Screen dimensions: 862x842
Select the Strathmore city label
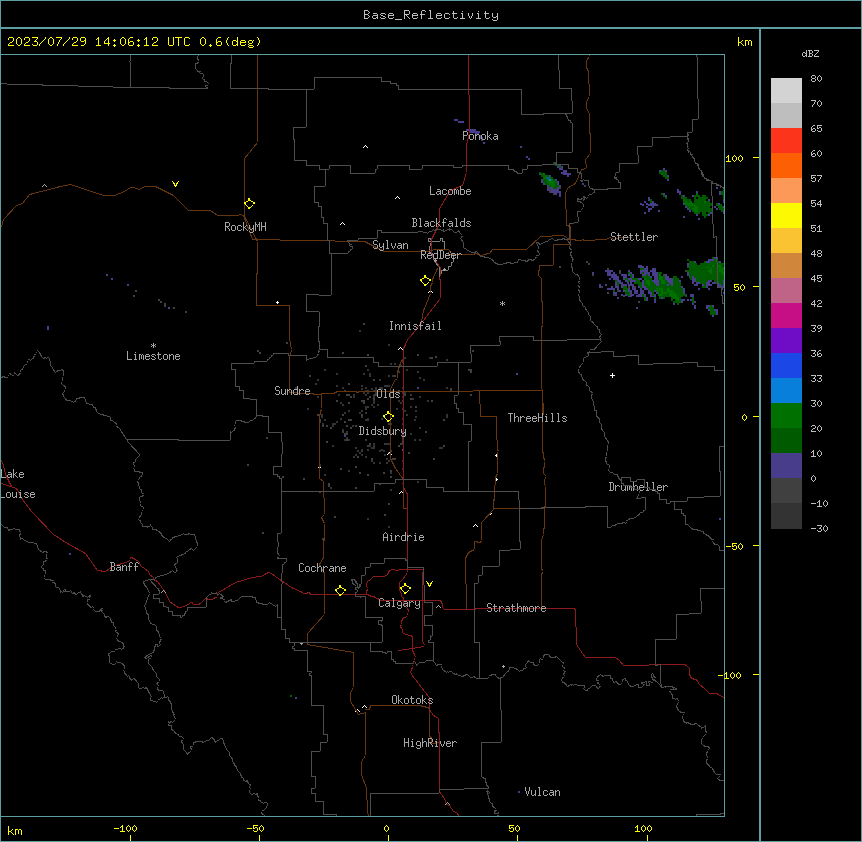(x=516, y=608)
